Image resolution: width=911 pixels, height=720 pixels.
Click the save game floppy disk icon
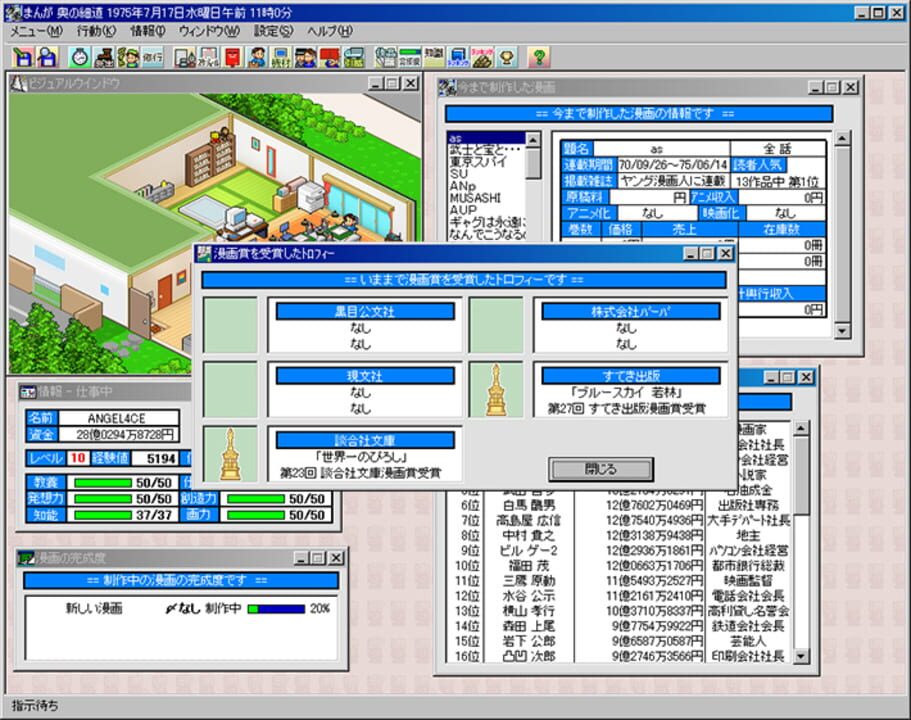(x=20, y=56)
